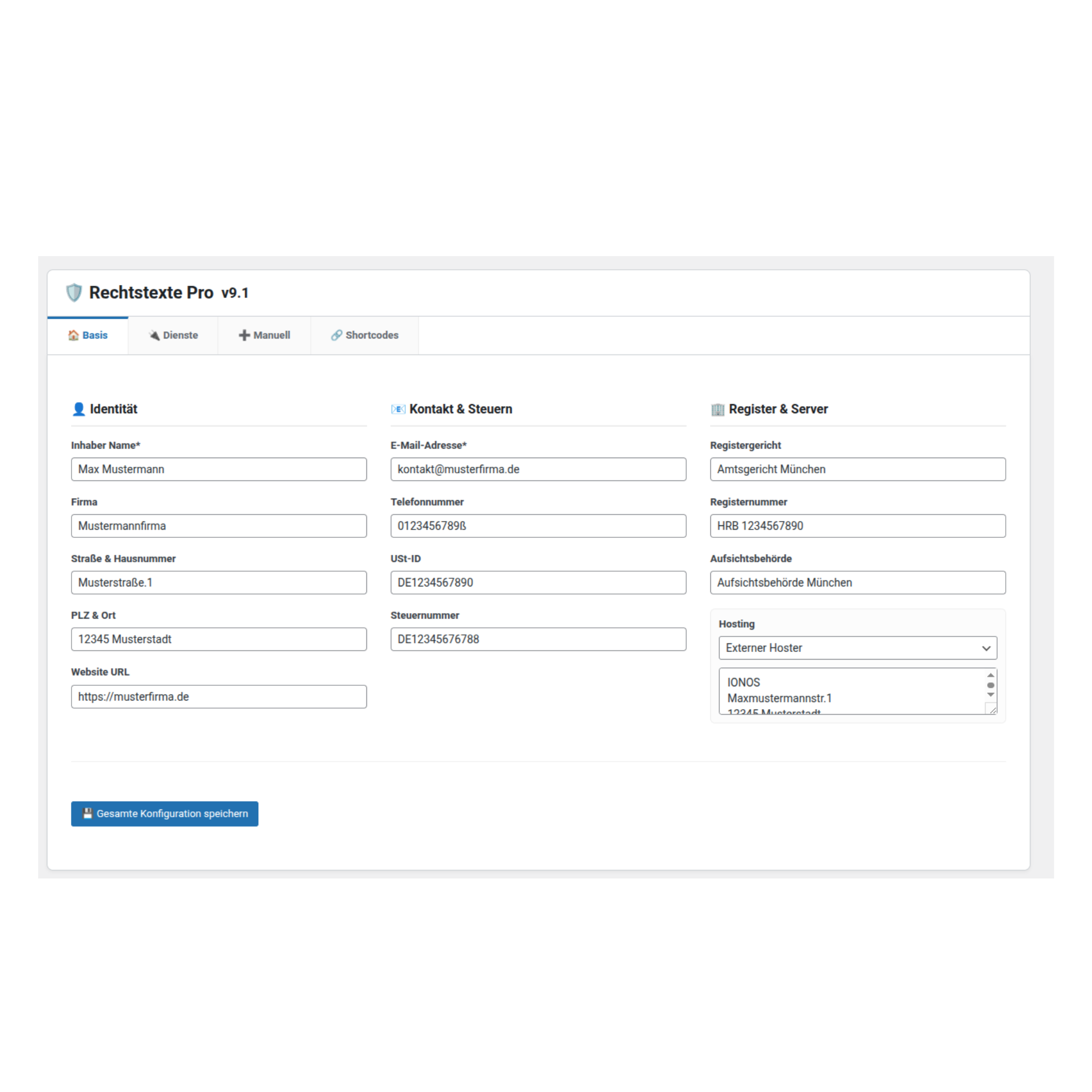Screen dimensions: 1092x1092
Task: Expand the hosting address box with its resize handle
Action: 993,710
